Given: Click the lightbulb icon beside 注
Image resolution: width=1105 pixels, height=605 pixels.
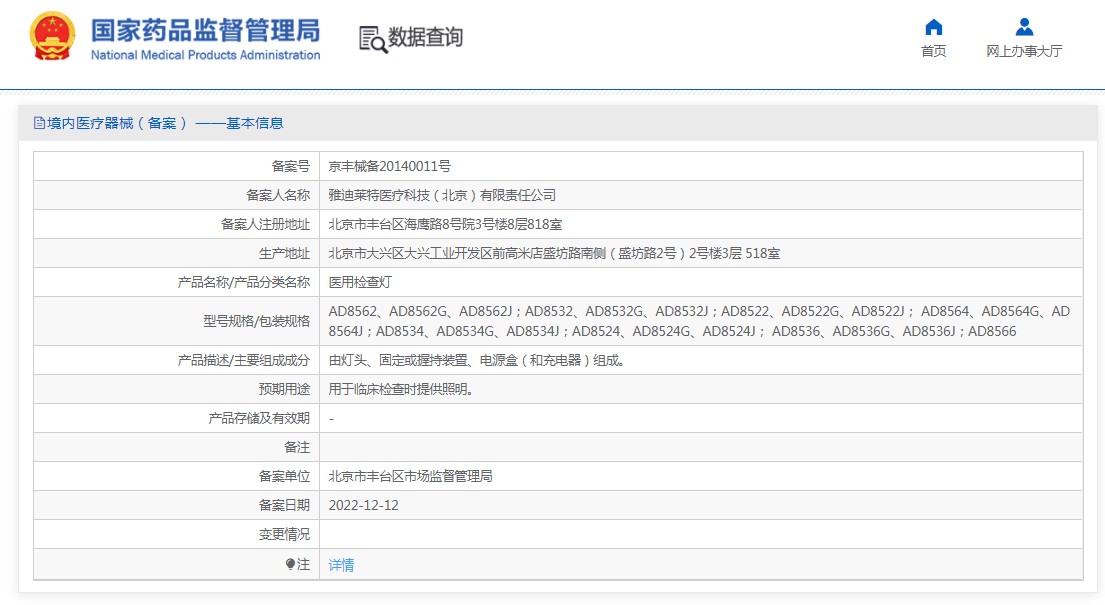Looking at the screenshot, I should pyautogui.click(x=290, y=564).
